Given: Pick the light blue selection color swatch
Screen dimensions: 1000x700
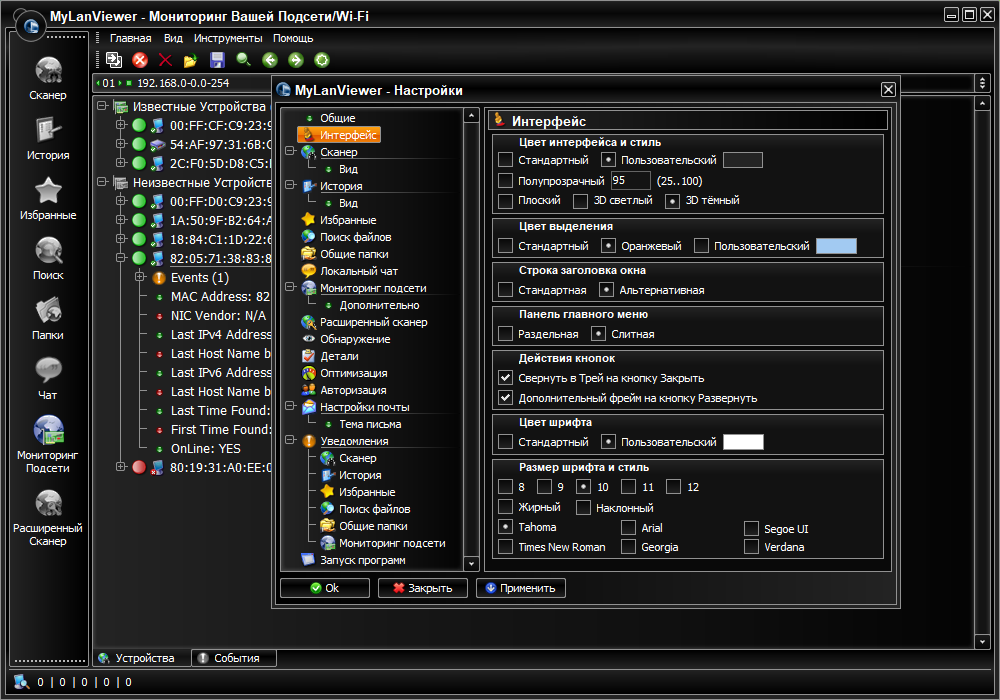Looking at the screenshot, I should click(836, 245).
